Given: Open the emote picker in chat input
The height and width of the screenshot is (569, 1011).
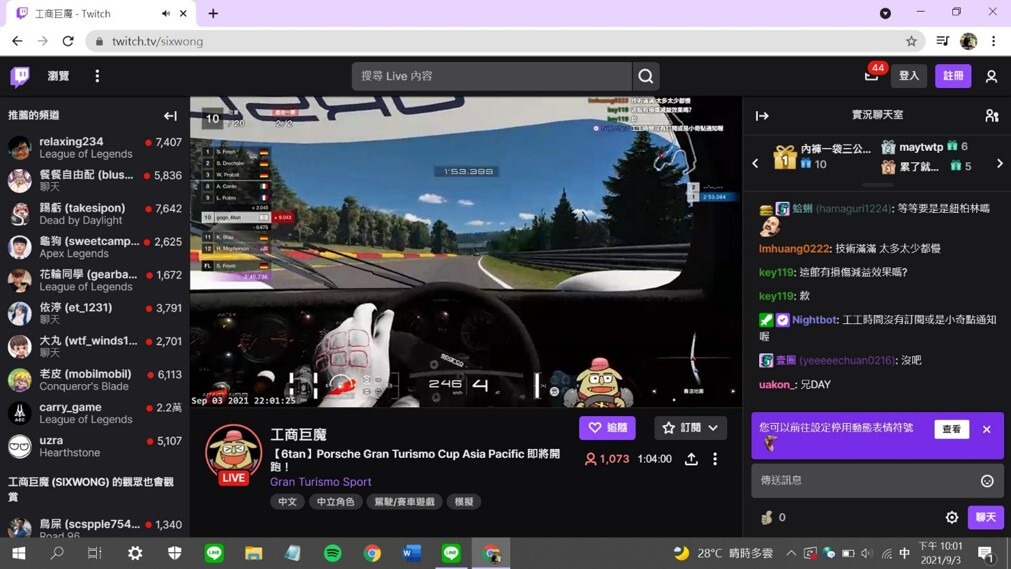Looking at the screenshot, I should point(987,481).
